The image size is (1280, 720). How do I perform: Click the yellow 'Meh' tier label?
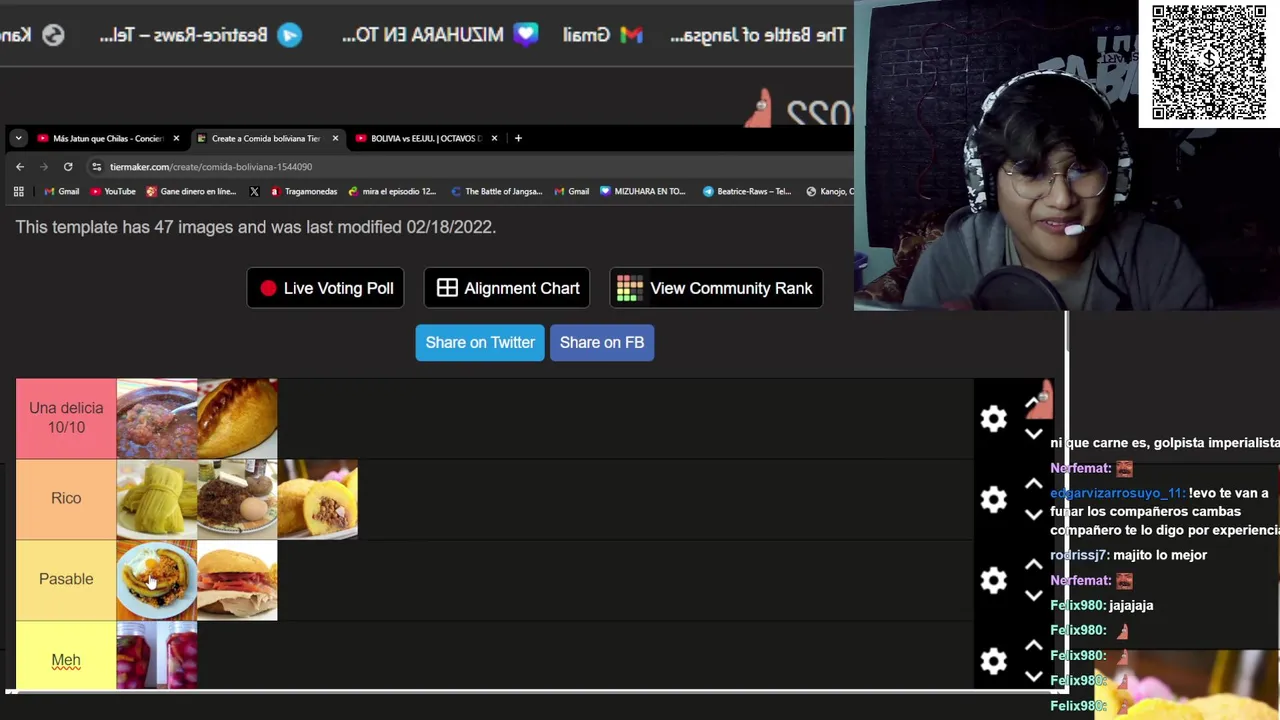(66, 656)
